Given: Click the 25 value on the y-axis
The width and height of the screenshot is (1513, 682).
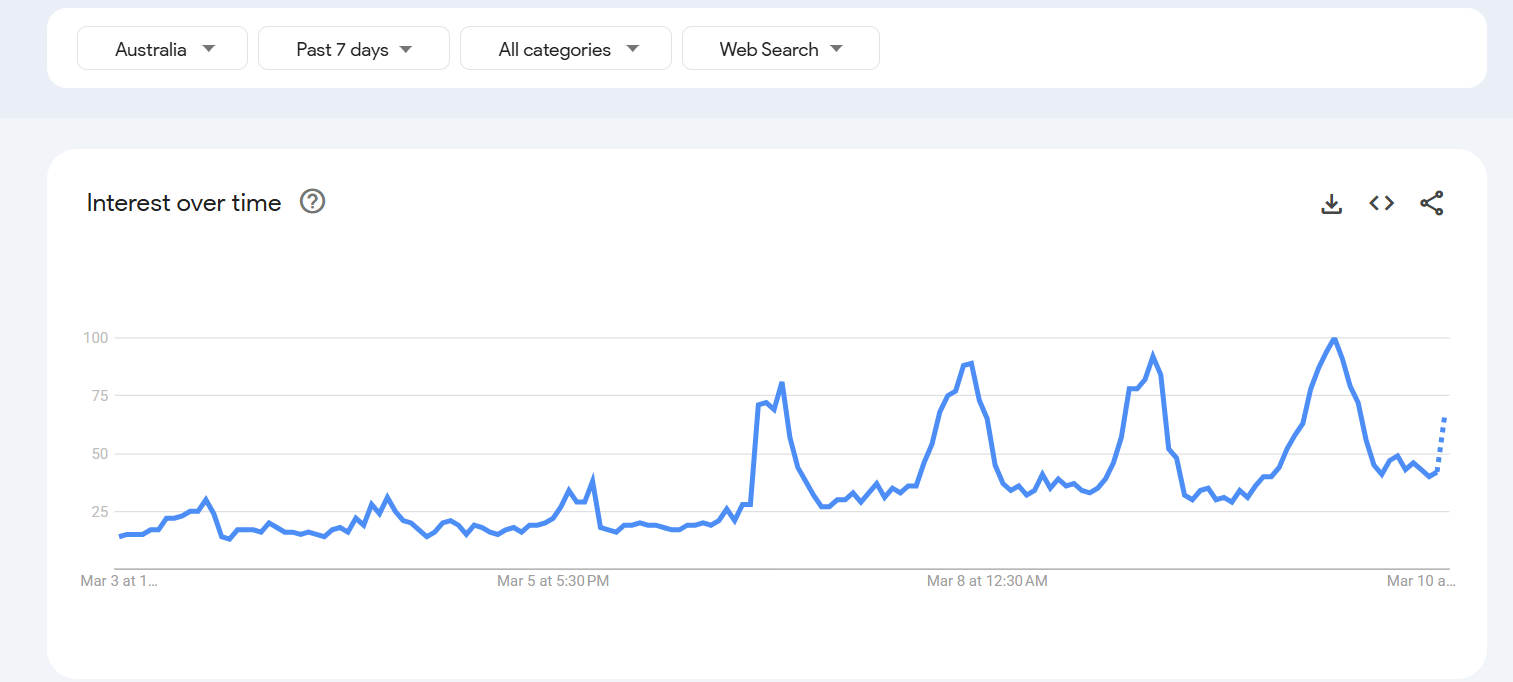Looking at the screenshot, I should [x=97, y=512].
